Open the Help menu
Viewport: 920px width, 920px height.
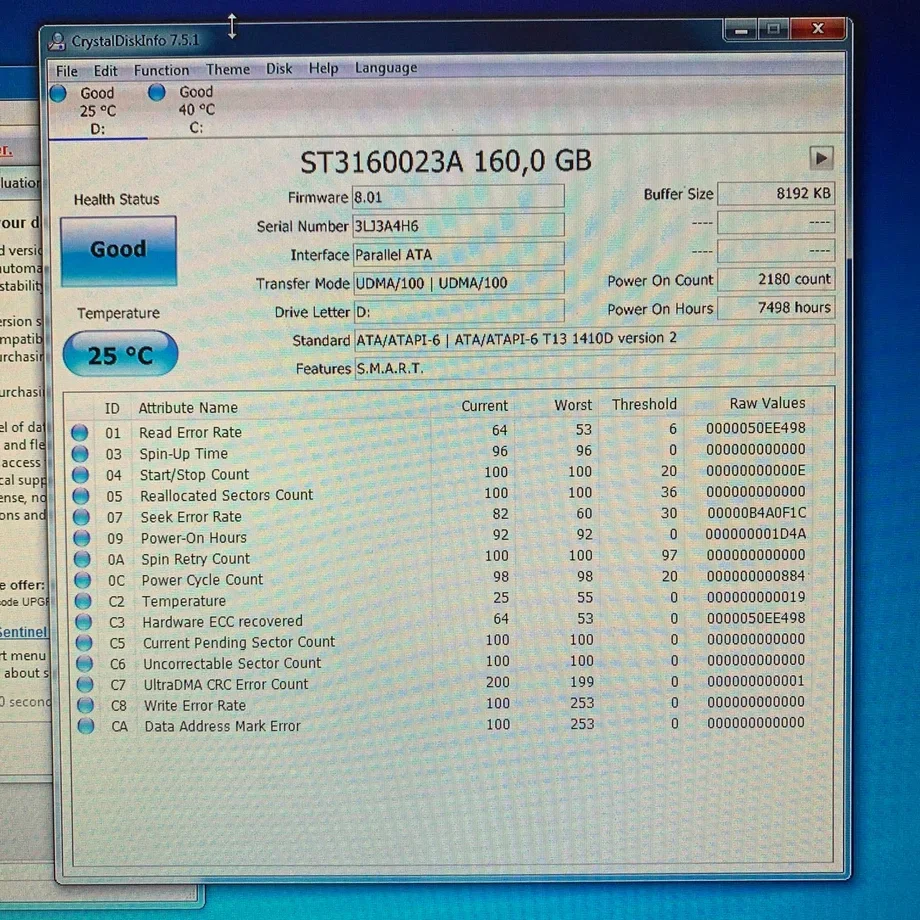click(x=323, y=68)
